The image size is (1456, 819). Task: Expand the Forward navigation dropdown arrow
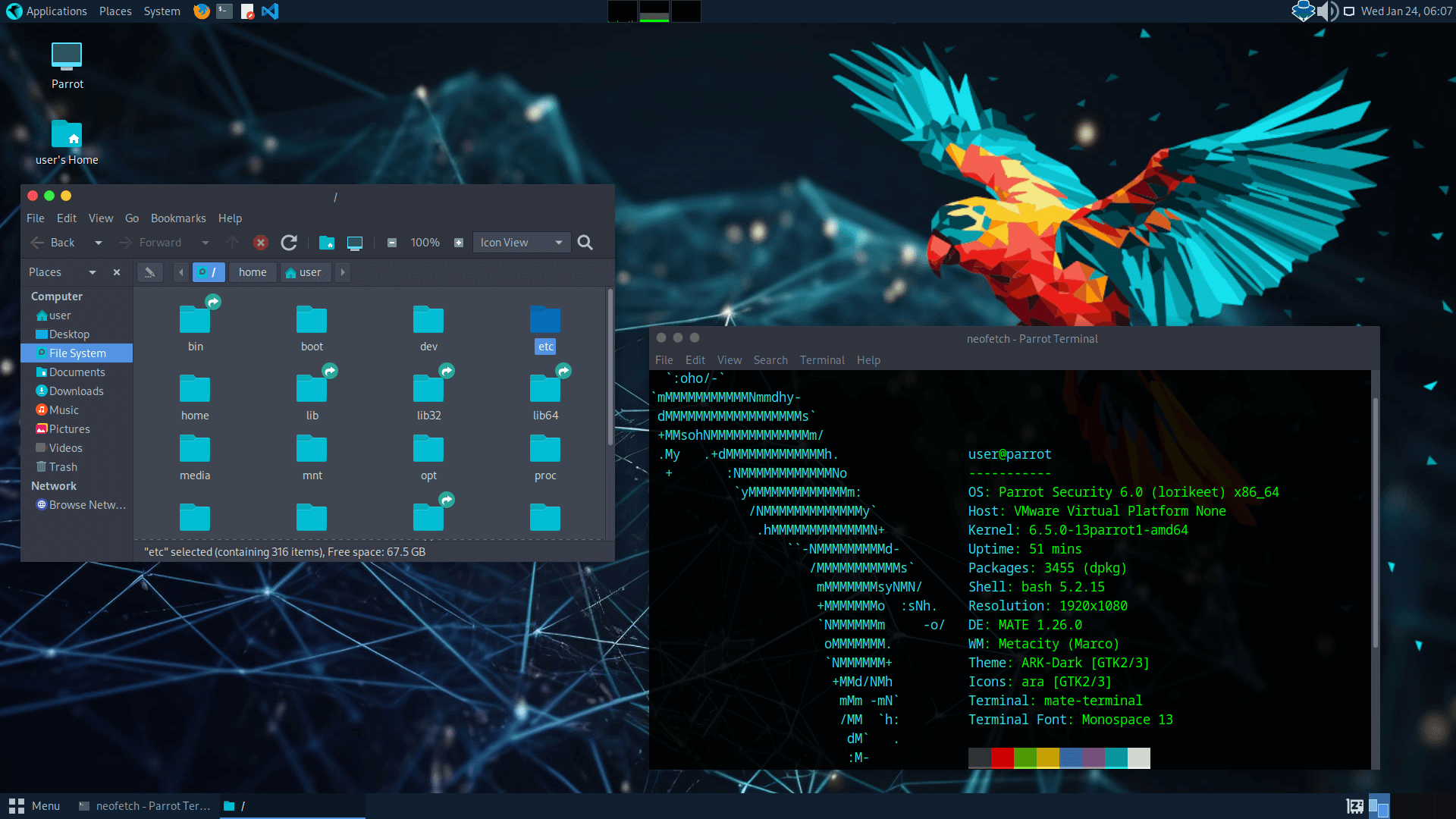(205, 242)
